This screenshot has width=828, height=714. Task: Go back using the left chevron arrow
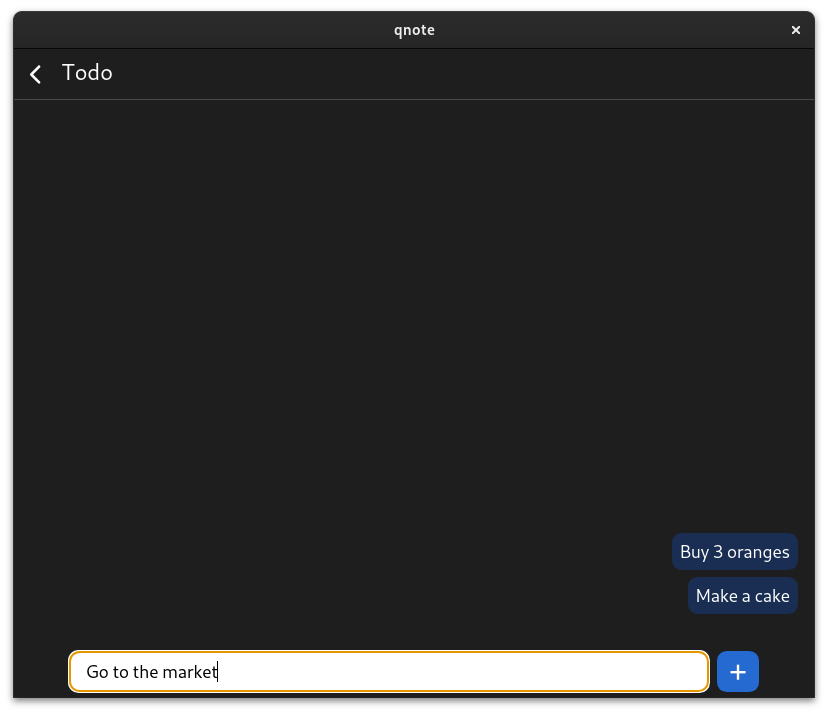coord(35,74)
